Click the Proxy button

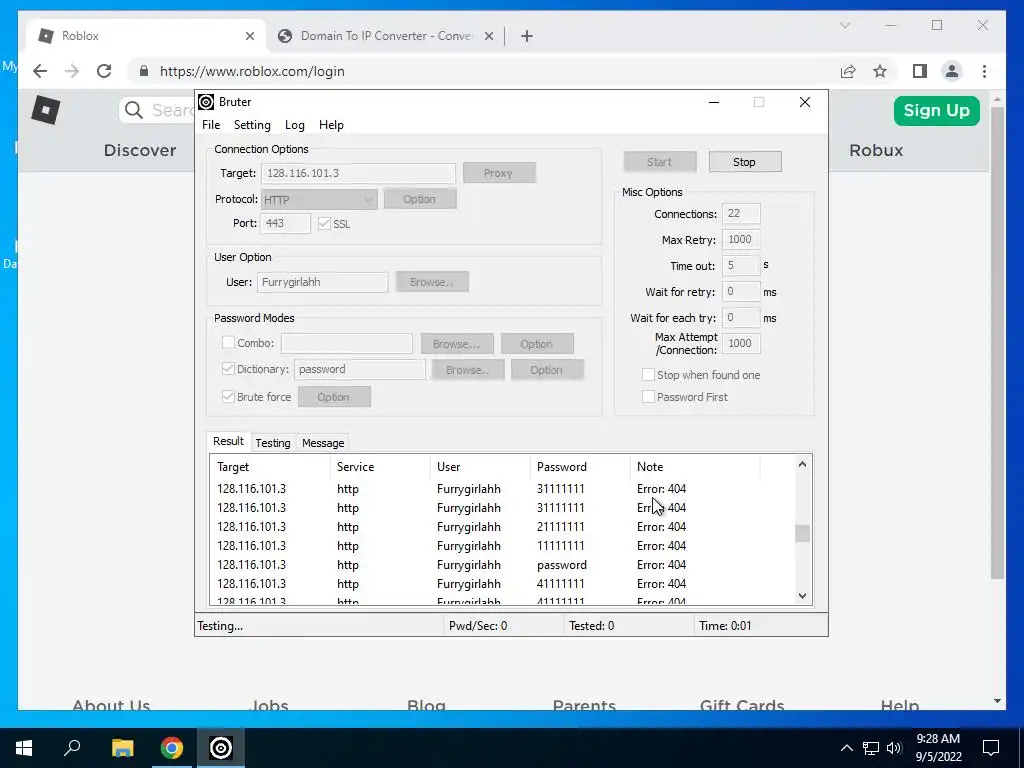[x=499, y=173]
